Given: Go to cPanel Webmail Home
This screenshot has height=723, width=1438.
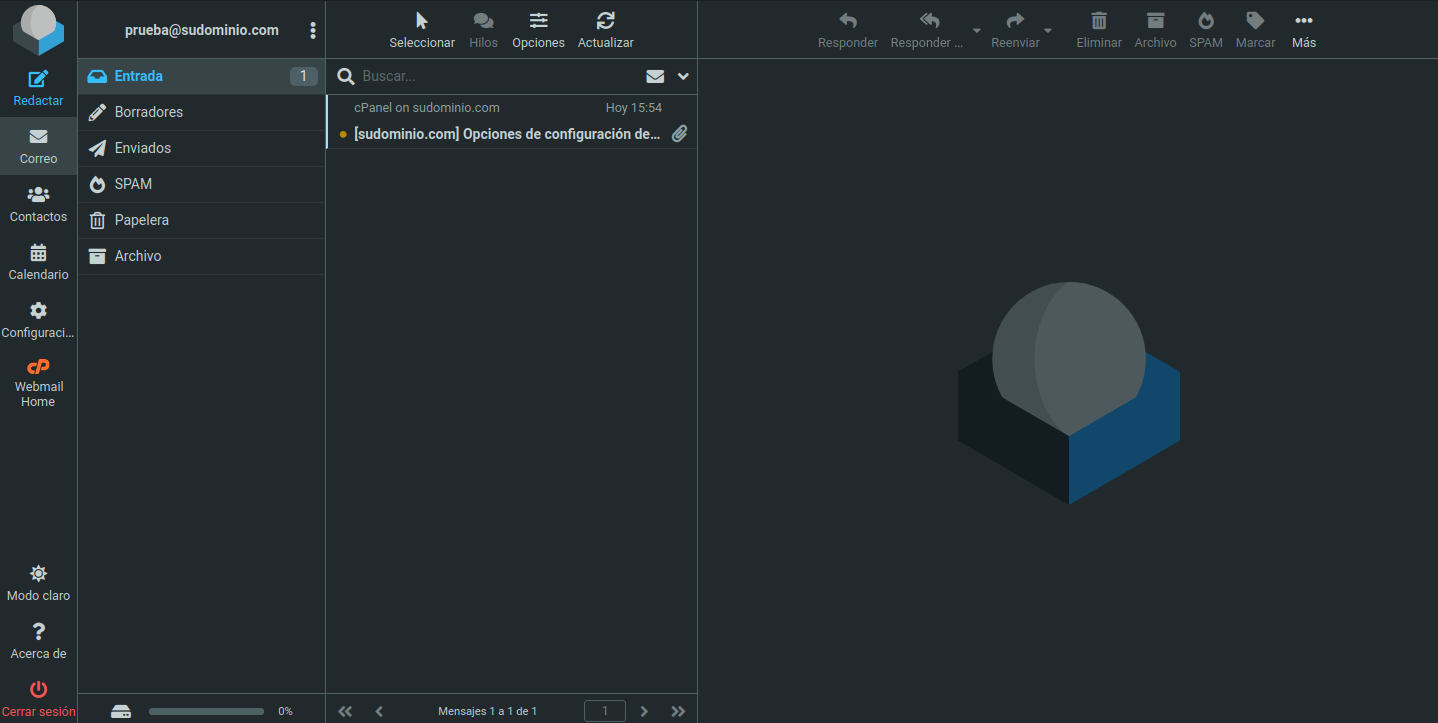Looking at the screenshot, I should tap(38, 382).
